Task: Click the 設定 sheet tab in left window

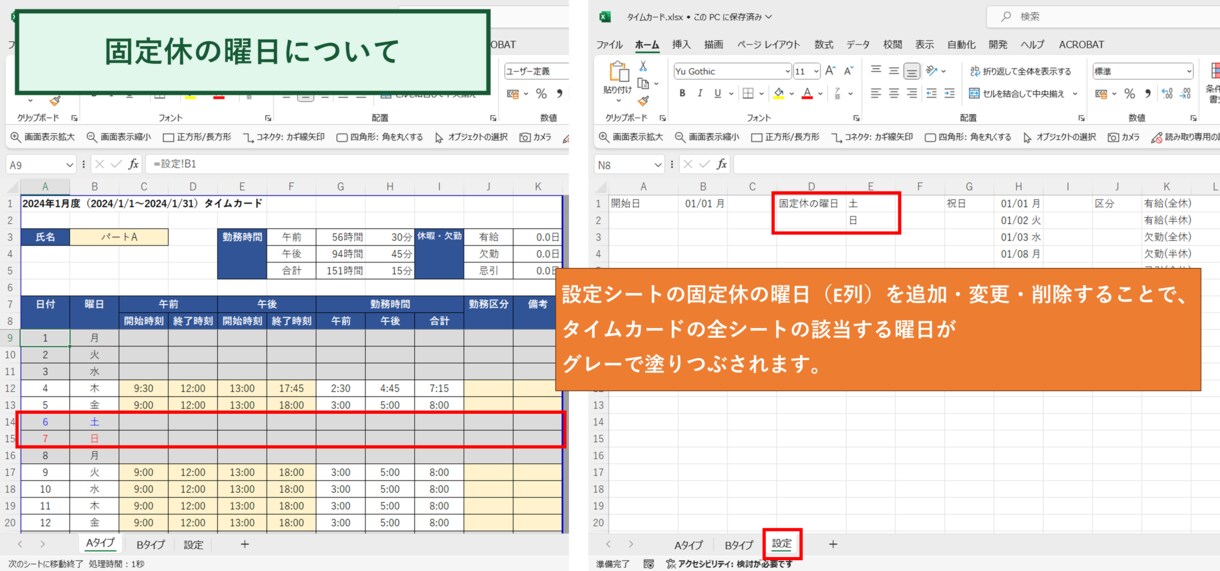Action: point(193,545)
